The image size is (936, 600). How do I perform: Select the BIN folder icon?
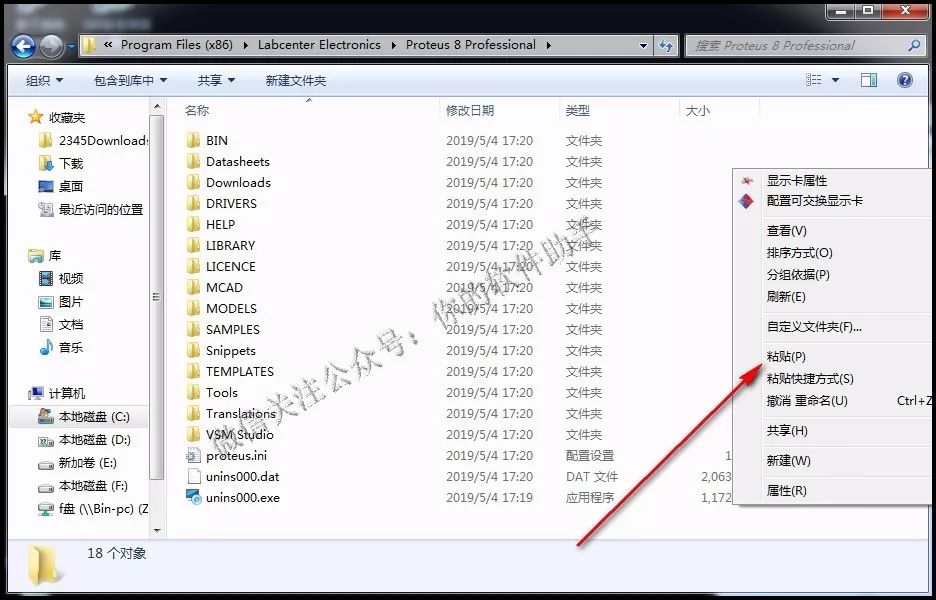tap(193, 140)
